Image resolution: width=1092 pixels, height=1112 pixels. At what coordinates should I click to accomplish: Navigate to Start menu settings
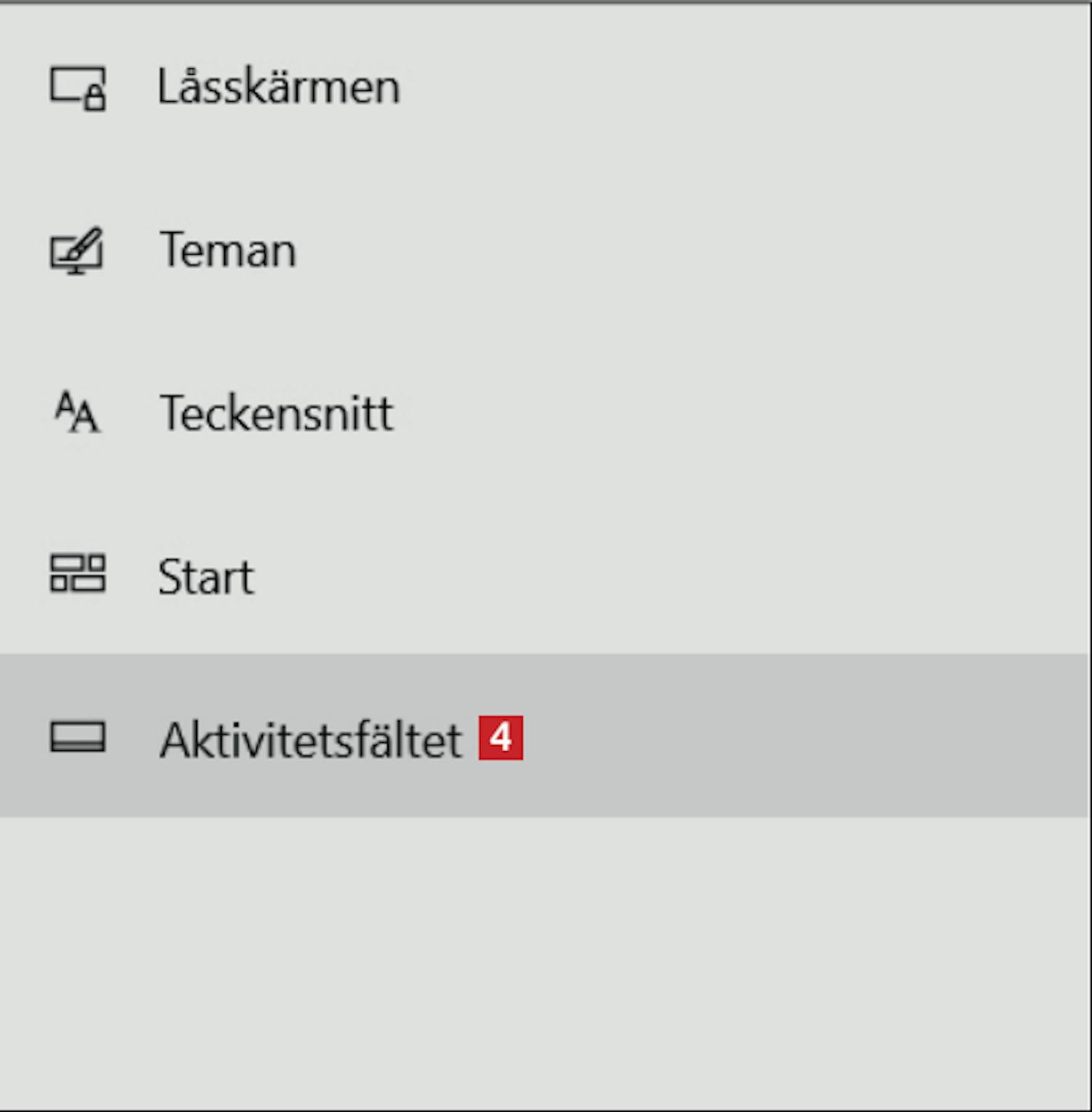tap(206, 577)
